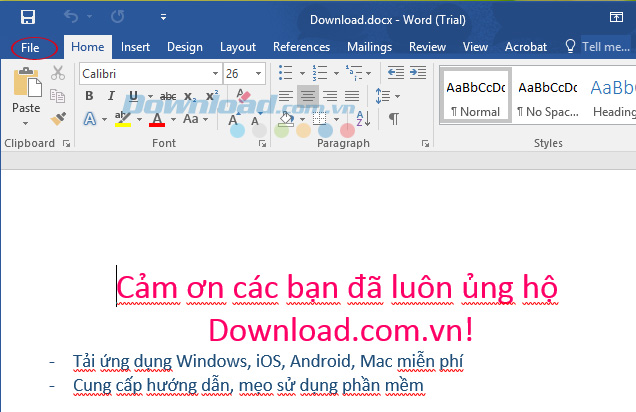The image size is (636, 412).
Task: Open the Design ribbon tab
Action: (x=185, y=47)
